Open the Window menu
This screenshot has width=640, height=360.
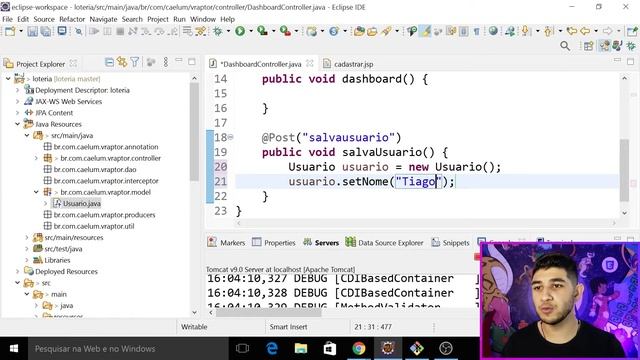[203, 19]
